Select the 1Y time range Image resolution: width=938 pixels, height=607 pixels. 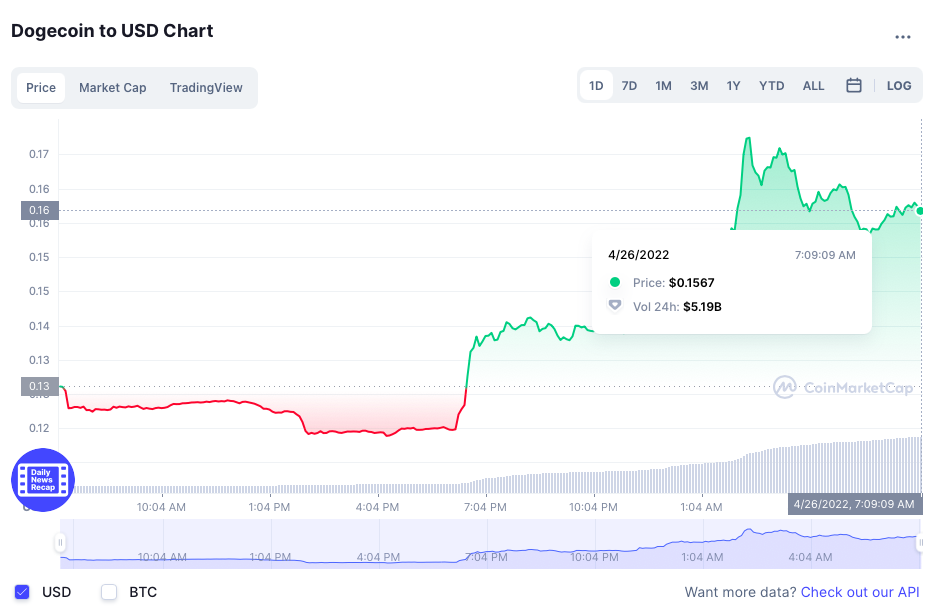(733, 86)
